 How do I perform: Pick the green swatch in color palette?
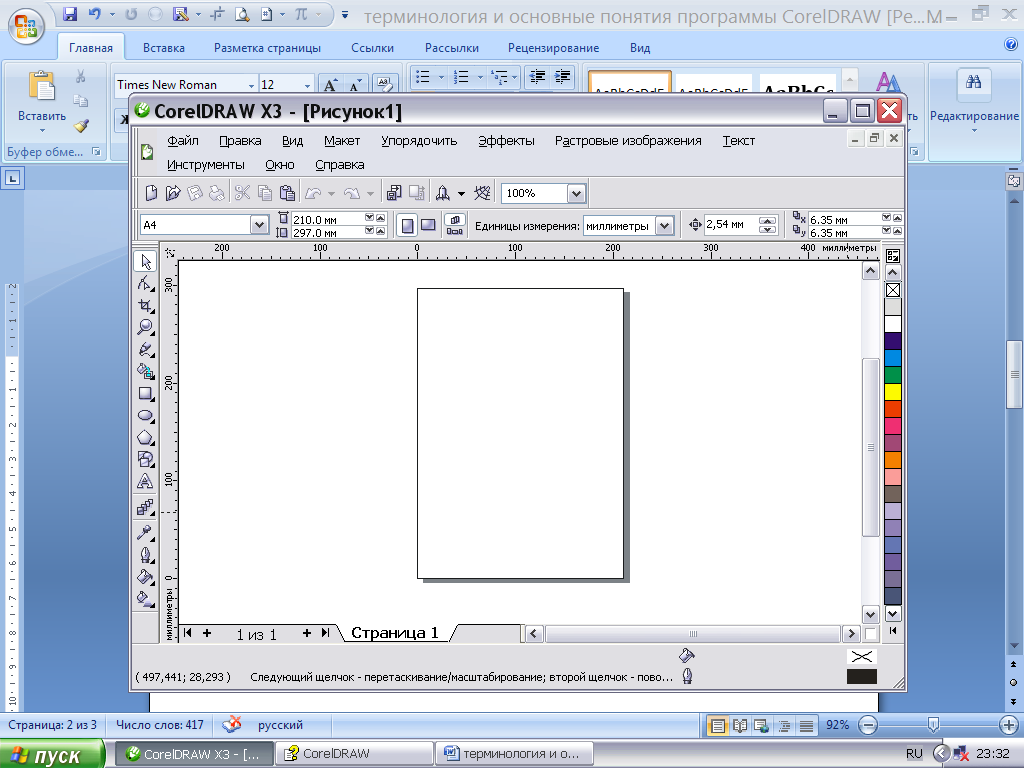[893, 375]
